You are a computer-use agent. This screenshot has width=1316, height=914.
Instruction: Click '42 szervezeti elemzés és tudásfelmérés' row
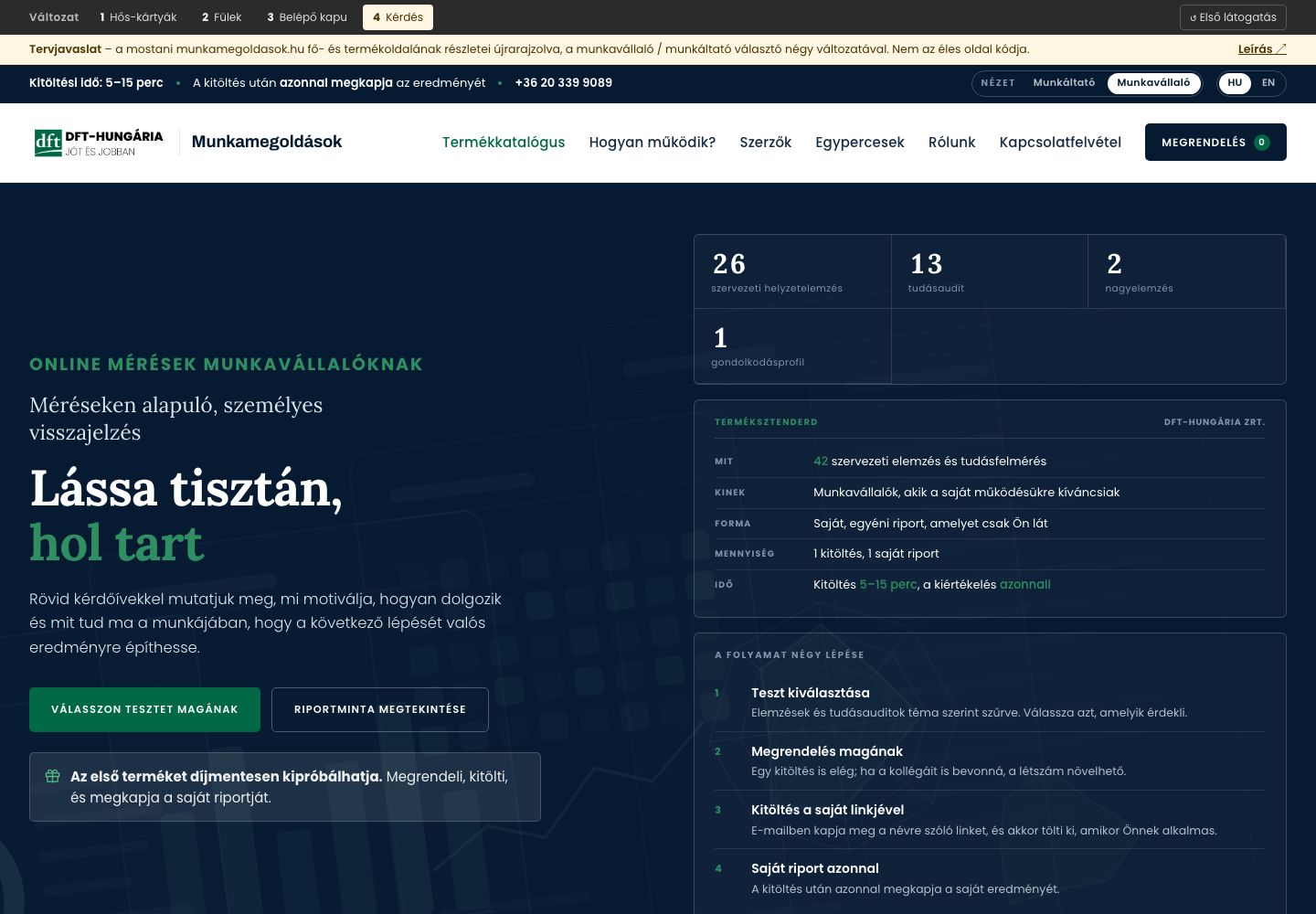990,462
